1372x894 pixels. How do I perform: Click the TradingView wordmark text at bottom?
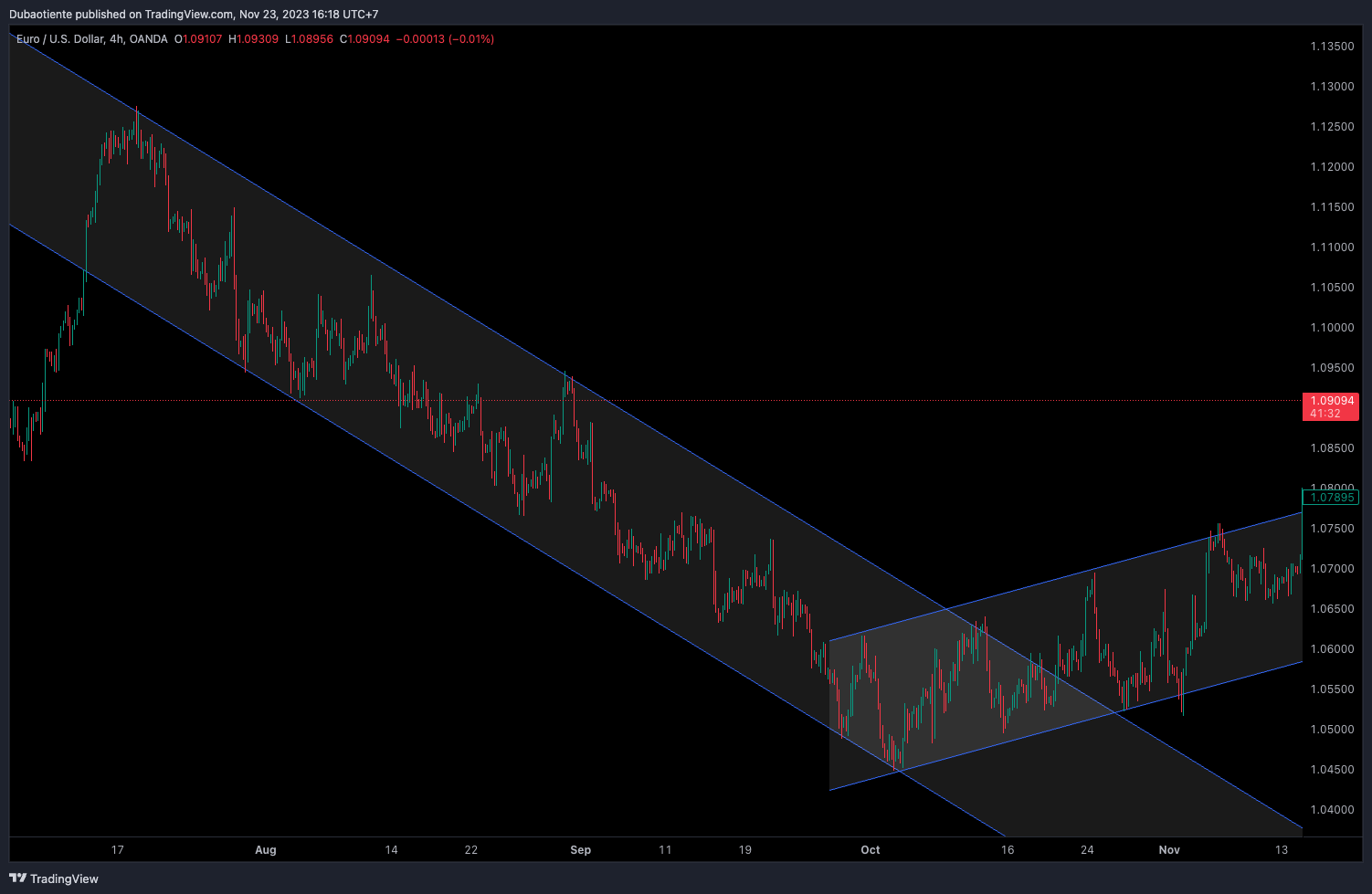point(64,878)
